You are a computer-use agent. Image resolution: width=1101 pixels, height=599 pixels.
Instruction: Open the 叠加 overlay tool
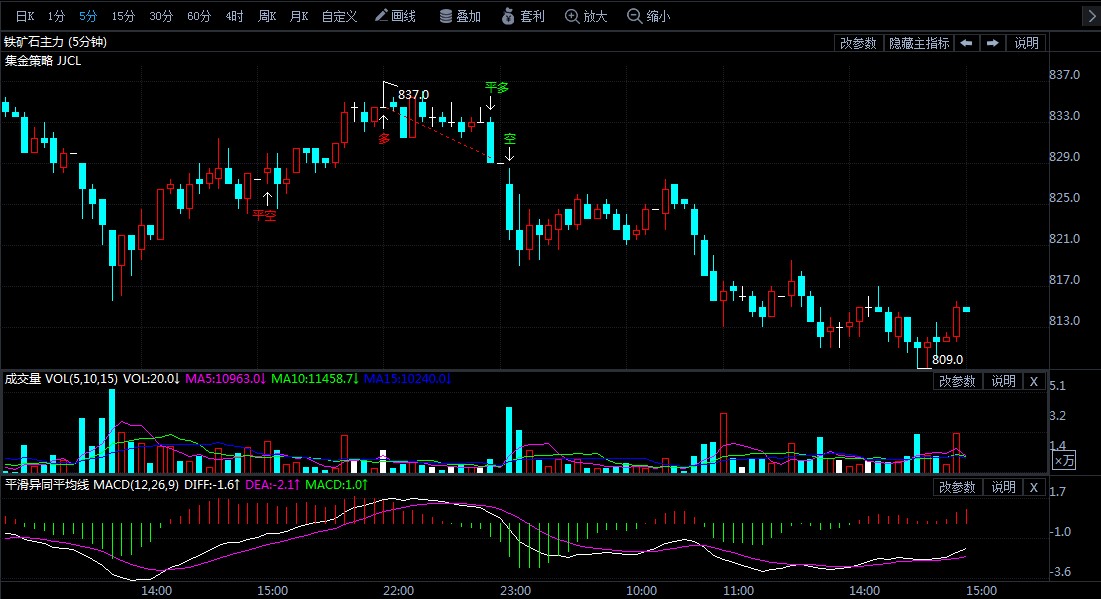click(460, 16)
